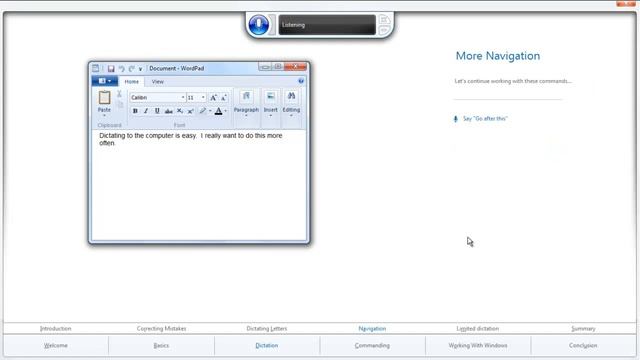Screen dimensions: 640x360
Task: Click the text highlight color pen
Action: pos(202,111)
